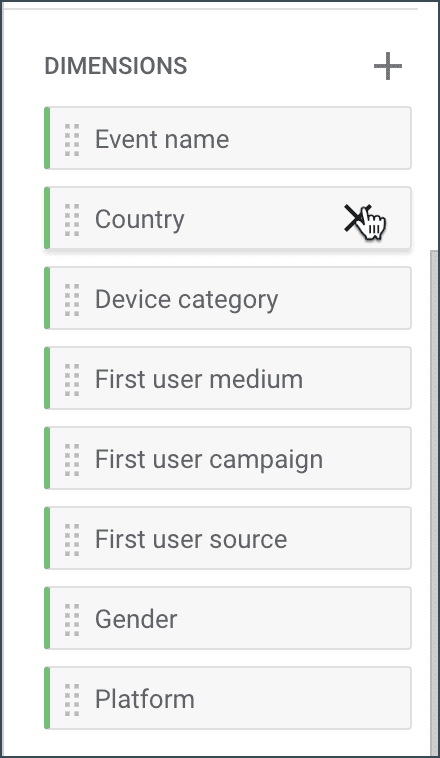Image resolution: width=440 pixels, height=758 pixels.
Task: Add a new dimension with plus icon
Action: tap(388, 66)
